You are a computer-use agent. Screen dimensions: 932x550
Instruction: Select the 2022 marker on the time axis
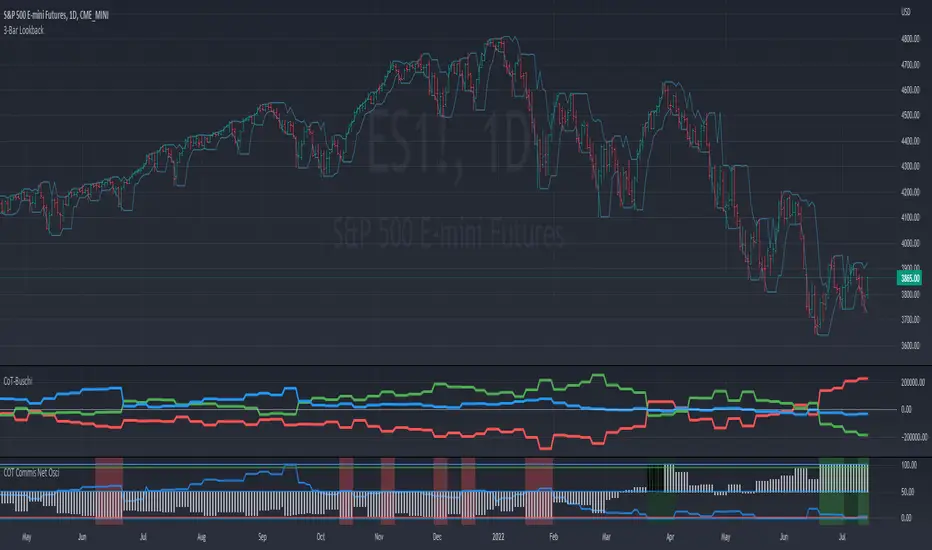(x=498, y=537)
